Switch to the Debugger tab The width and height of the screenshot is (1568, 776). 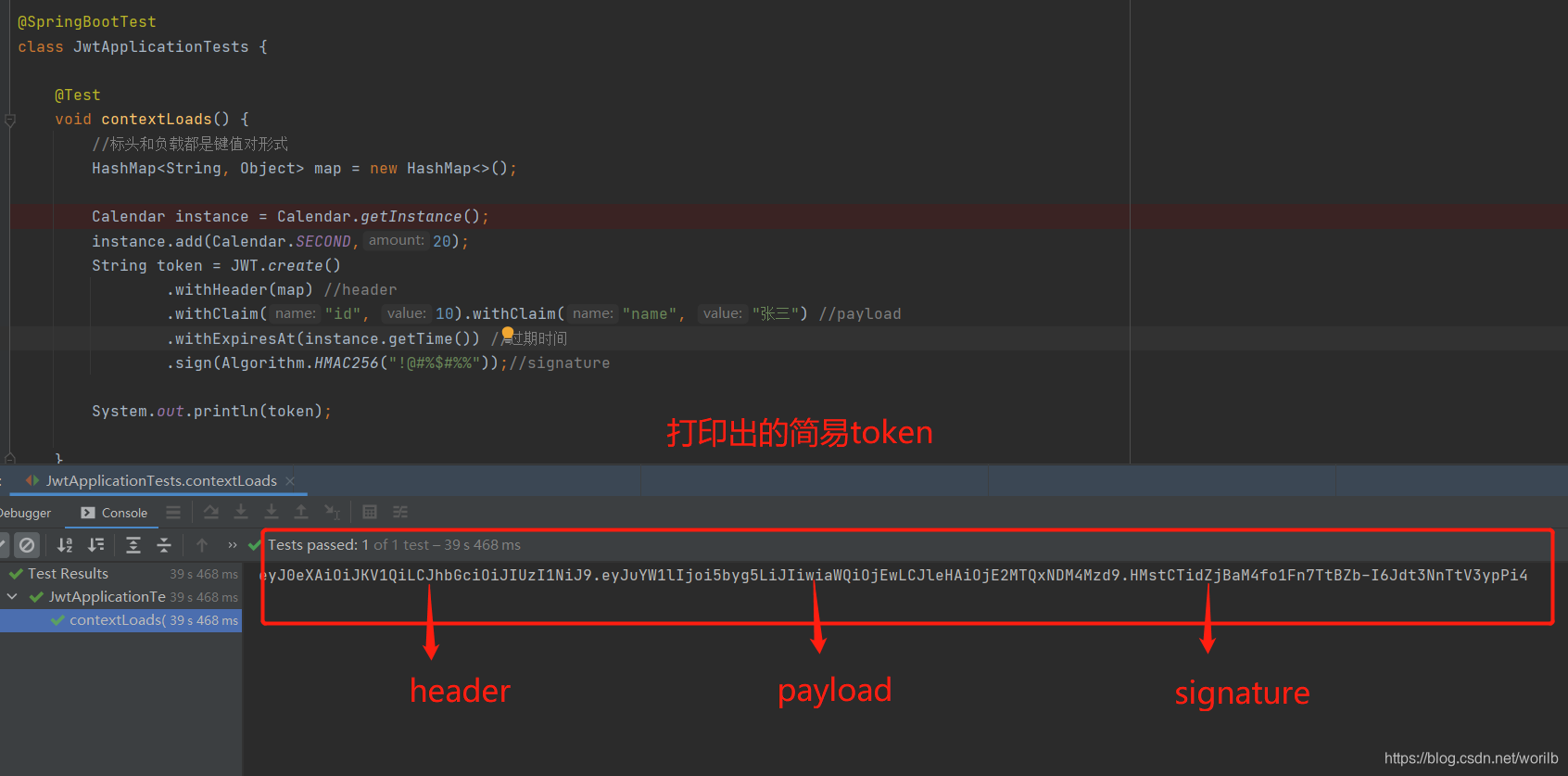[x=25, y=513]
